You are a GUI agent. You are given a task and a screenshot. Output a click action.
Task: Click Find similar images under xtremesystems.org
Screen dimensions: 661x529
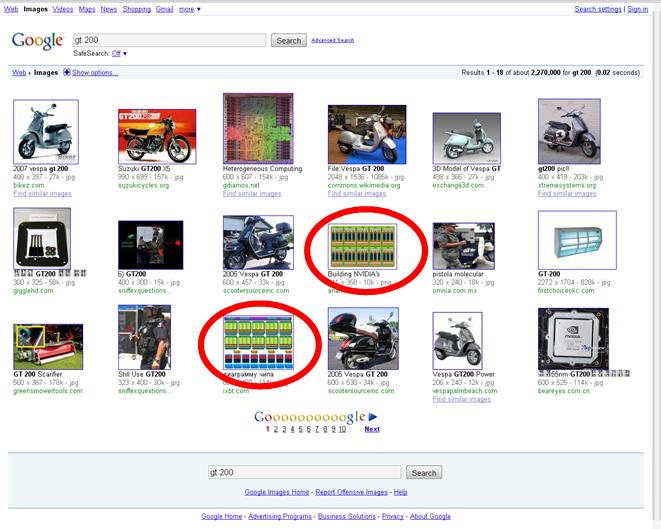567,193
